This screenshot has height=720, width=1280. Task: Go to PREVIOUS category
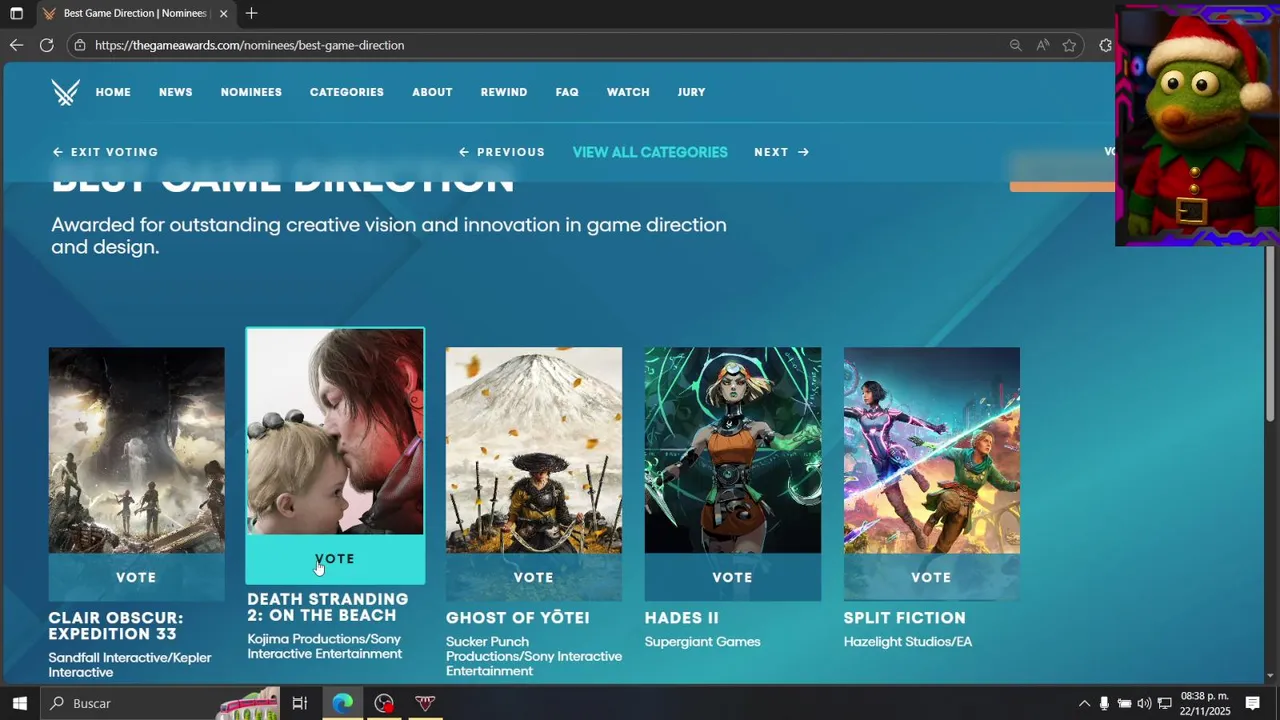(x=502, y=152)
